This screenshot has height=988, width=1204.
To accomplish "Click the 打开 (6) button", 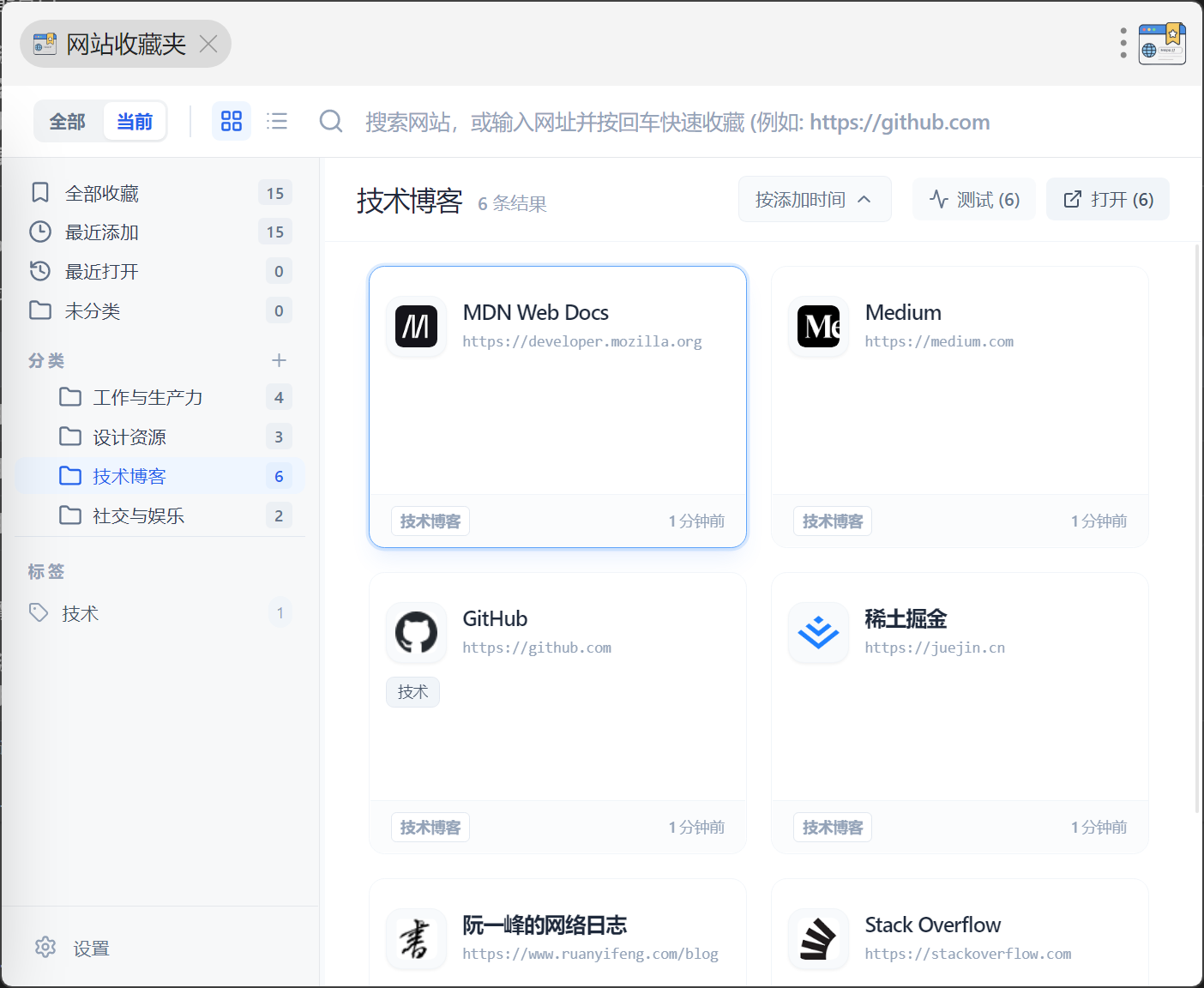I will 1107,199.
